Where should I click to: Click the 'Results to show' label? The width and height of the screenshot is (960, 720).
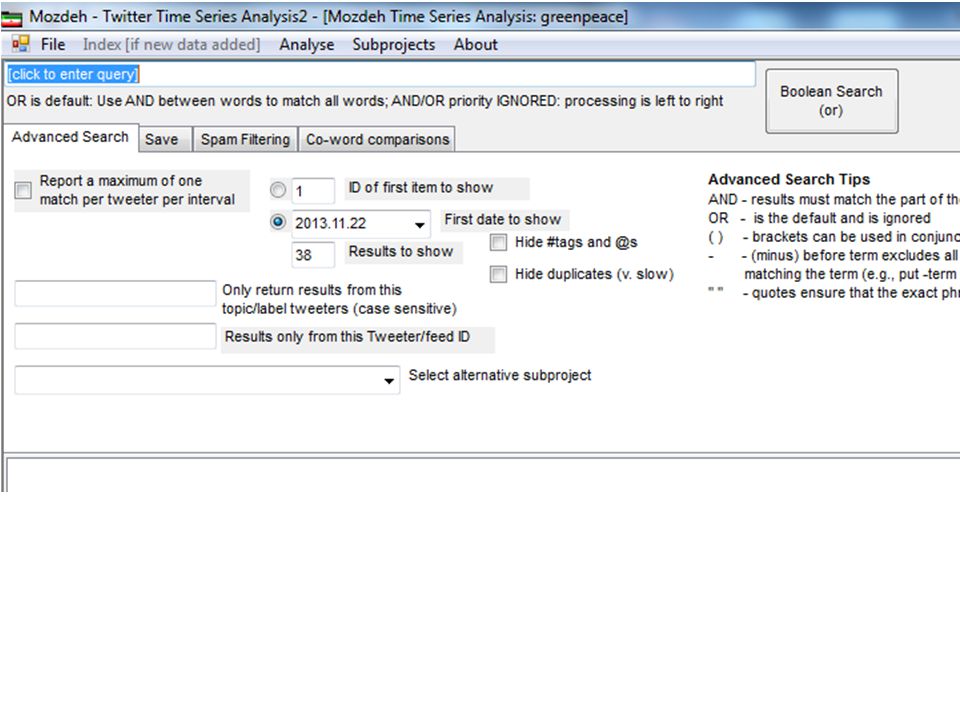coord(401,251)
